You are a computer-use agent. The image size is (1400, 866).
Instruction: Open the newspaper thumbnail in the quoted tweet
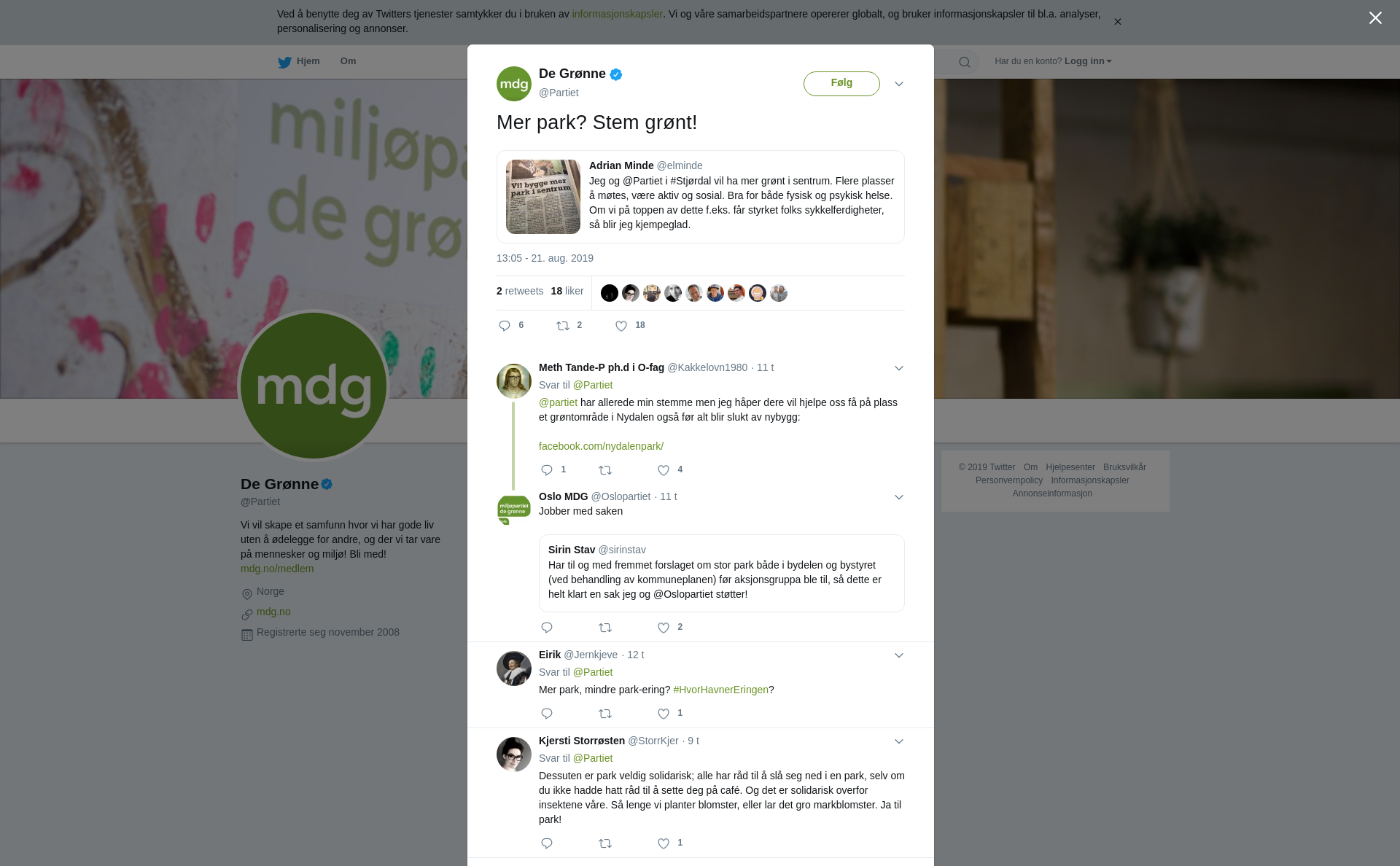[x=543, y=197]
